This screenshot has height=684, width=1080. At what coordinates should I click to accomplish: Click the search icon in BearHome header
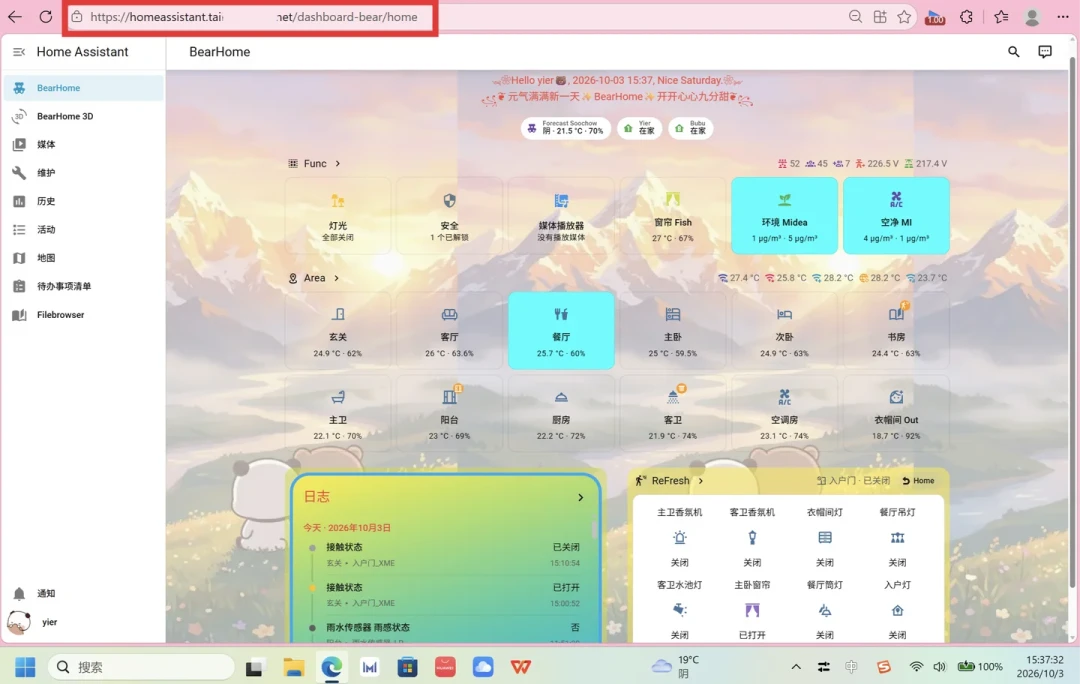pyautogui.click(x=1013, y=52)
